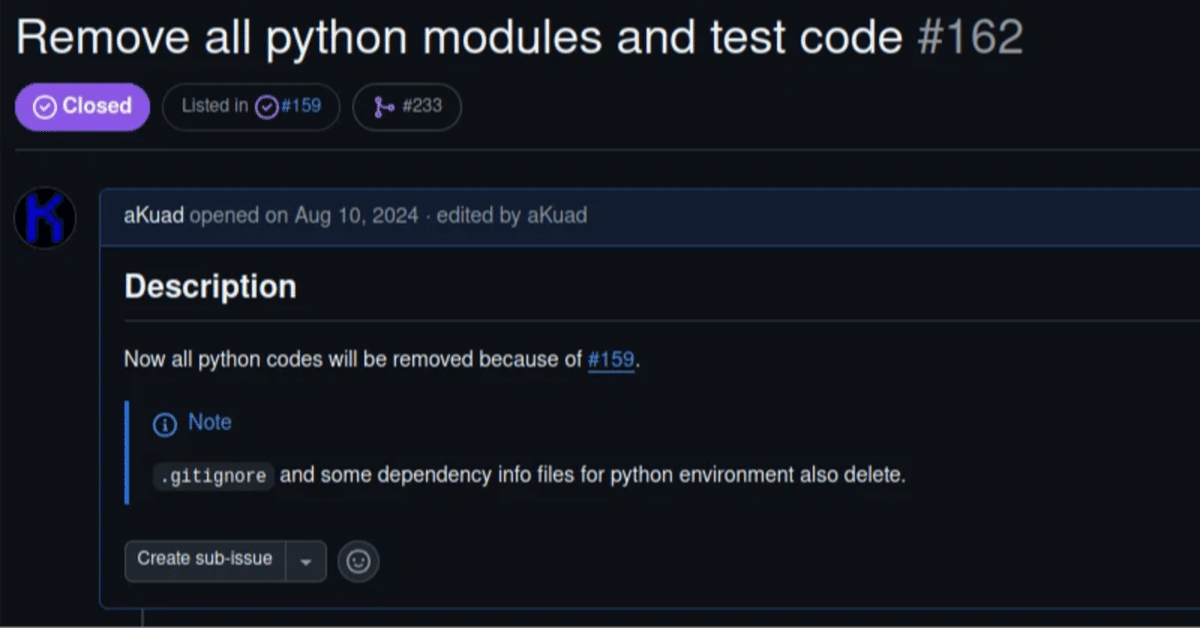Image resolution: width=1200 pixels, height=628 pixels.
Task: Open aKuad author profile link
Action: [x=153, y=215]
